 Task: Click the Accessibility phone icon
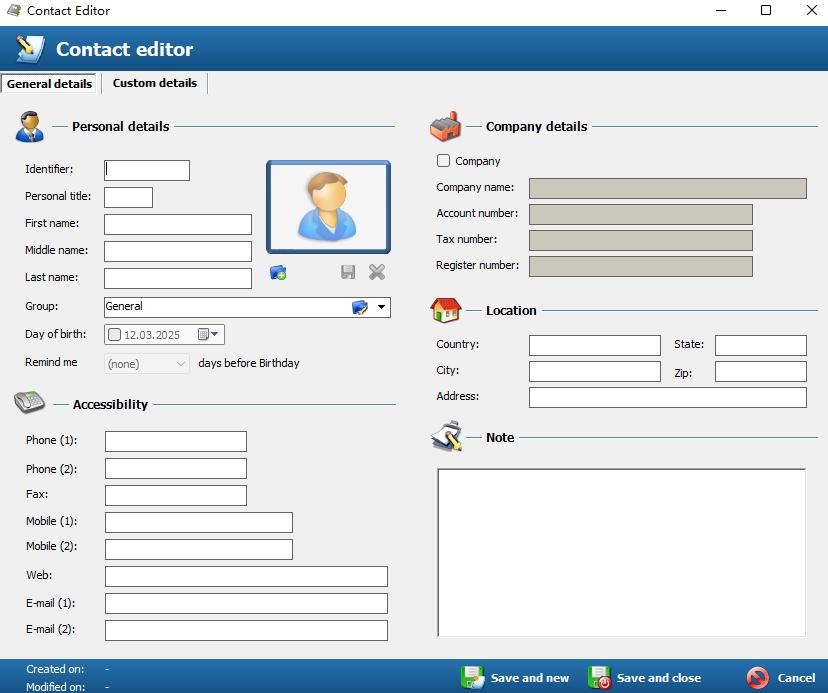[x=28, y=404]
